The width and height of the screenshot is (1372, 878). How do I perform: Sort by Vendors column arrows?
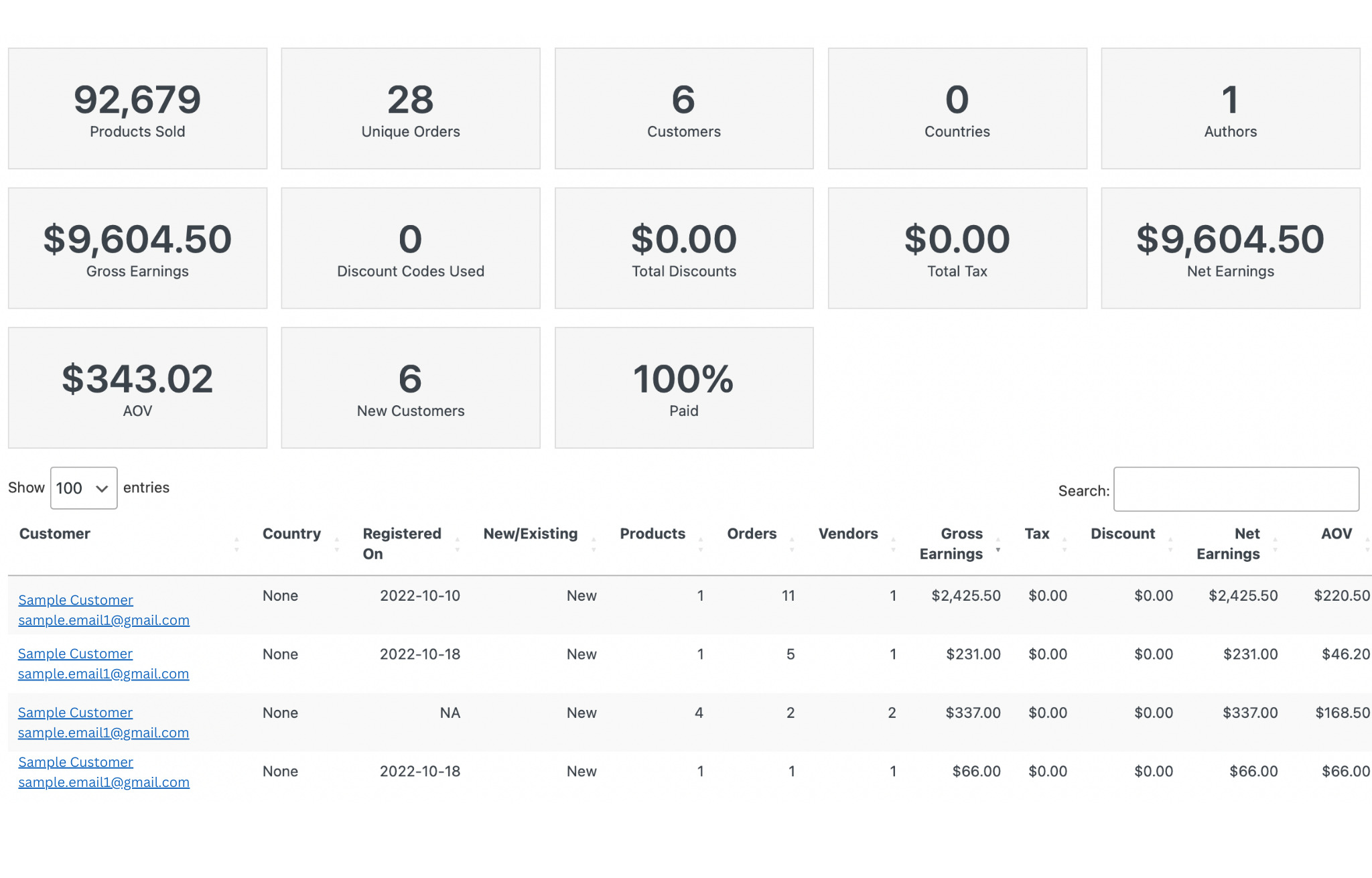click(x=893, y=544)
